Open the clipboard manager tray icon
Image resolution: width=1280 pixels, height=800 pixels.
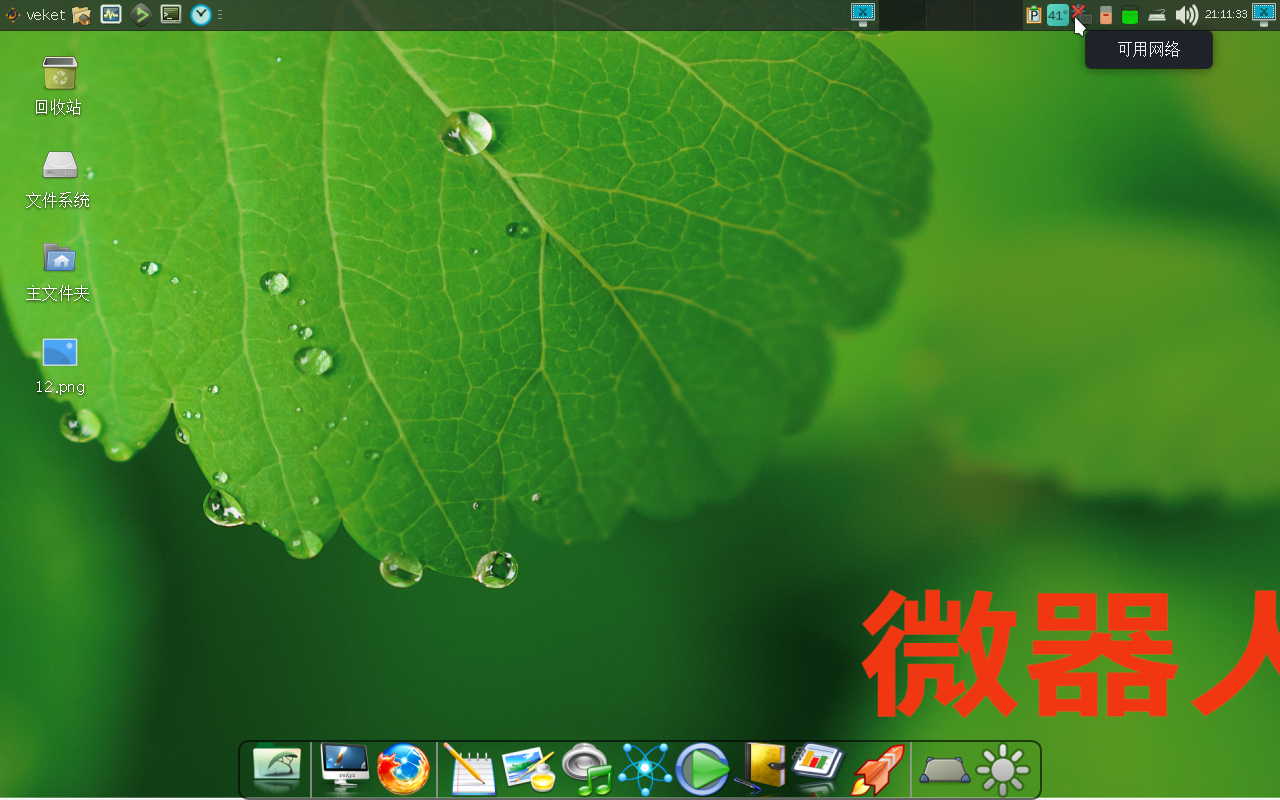(x=1034, y=15)
